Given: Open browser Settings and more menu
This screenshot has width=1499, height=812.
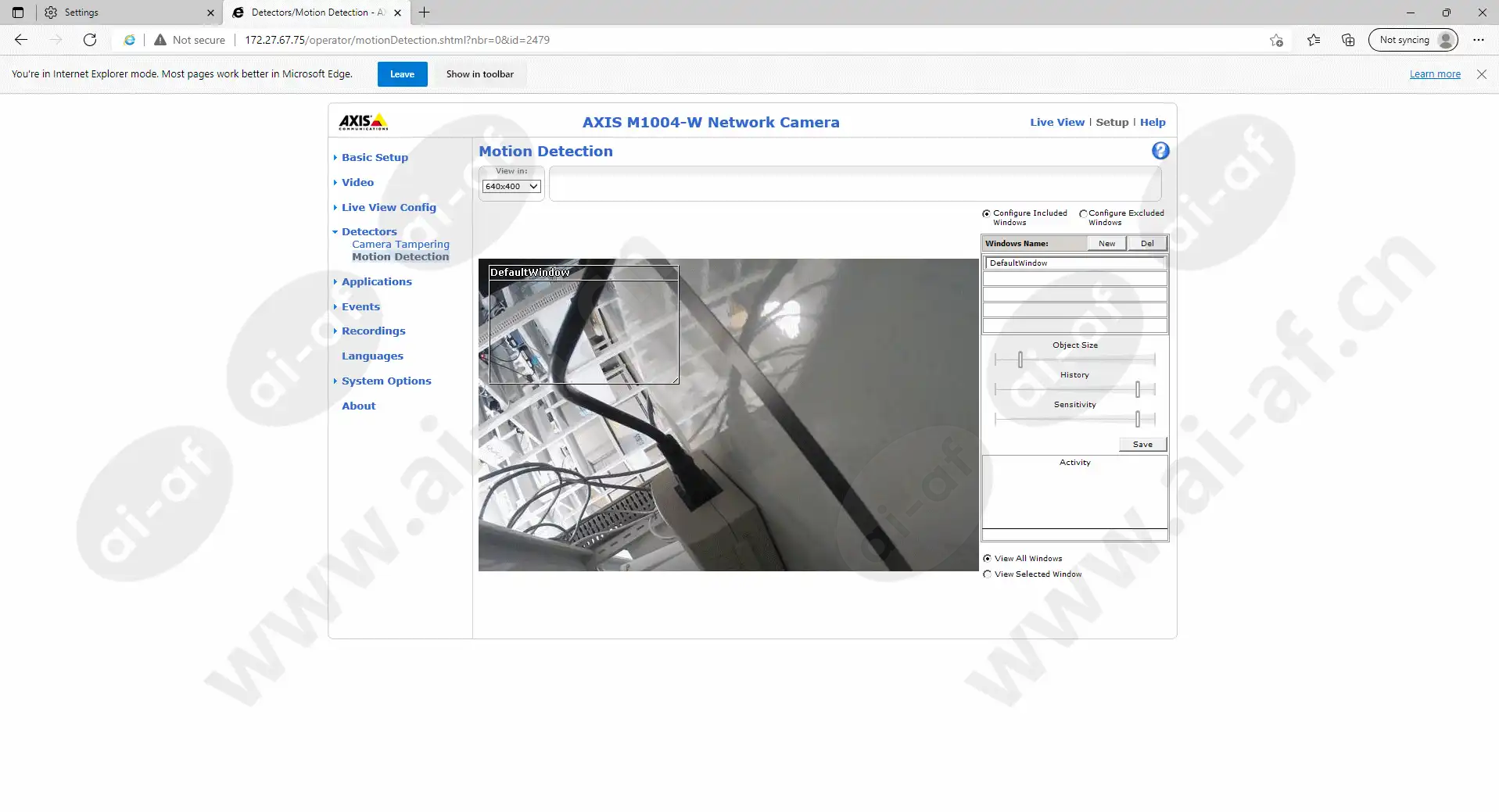Looking at the screenshot, I should point(1479,40).
